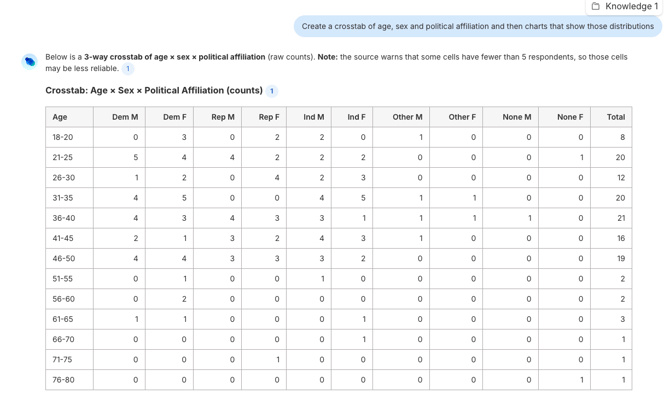Open citation badge next to Crosstab heading

coord(271,91)
